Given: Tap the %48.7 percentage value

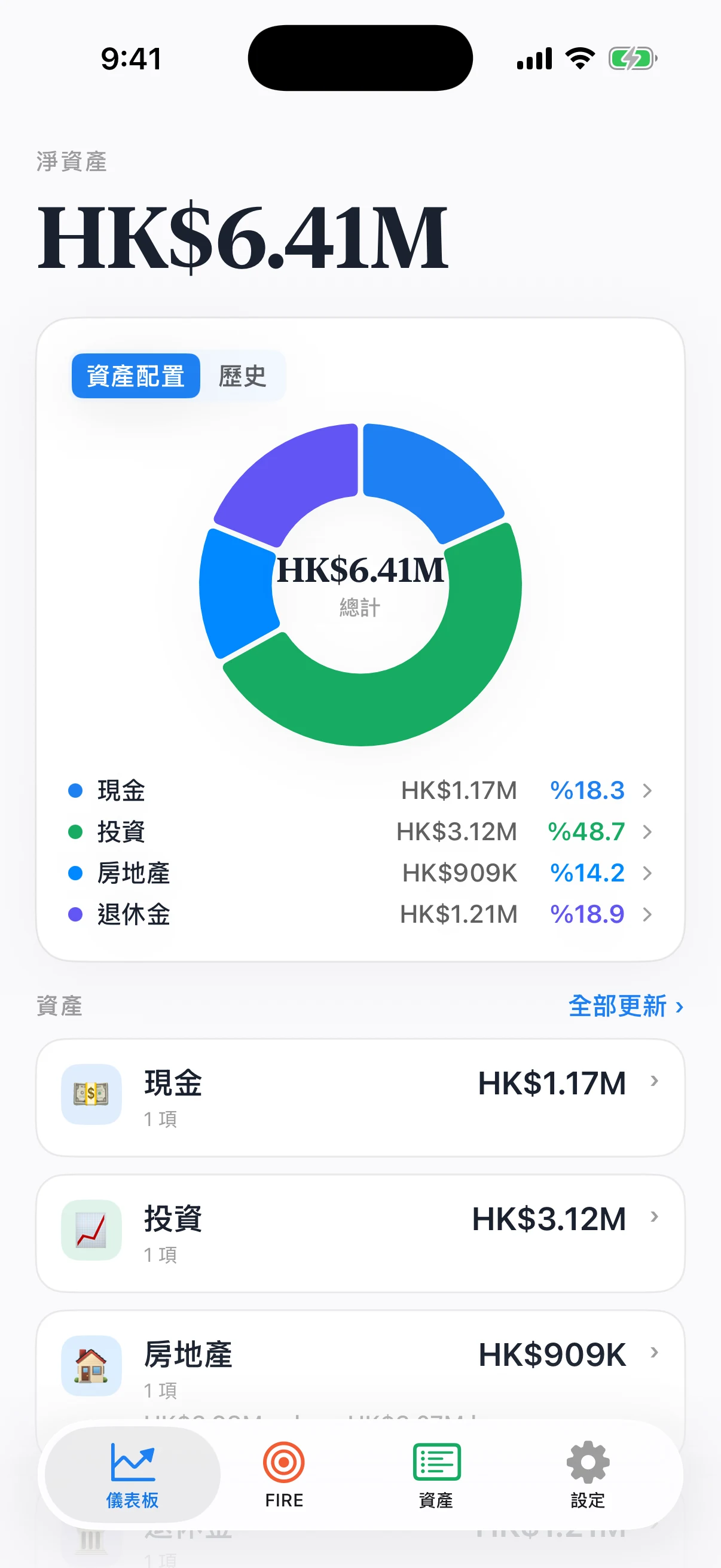Looking at the screenshot, I should point(586,831).
